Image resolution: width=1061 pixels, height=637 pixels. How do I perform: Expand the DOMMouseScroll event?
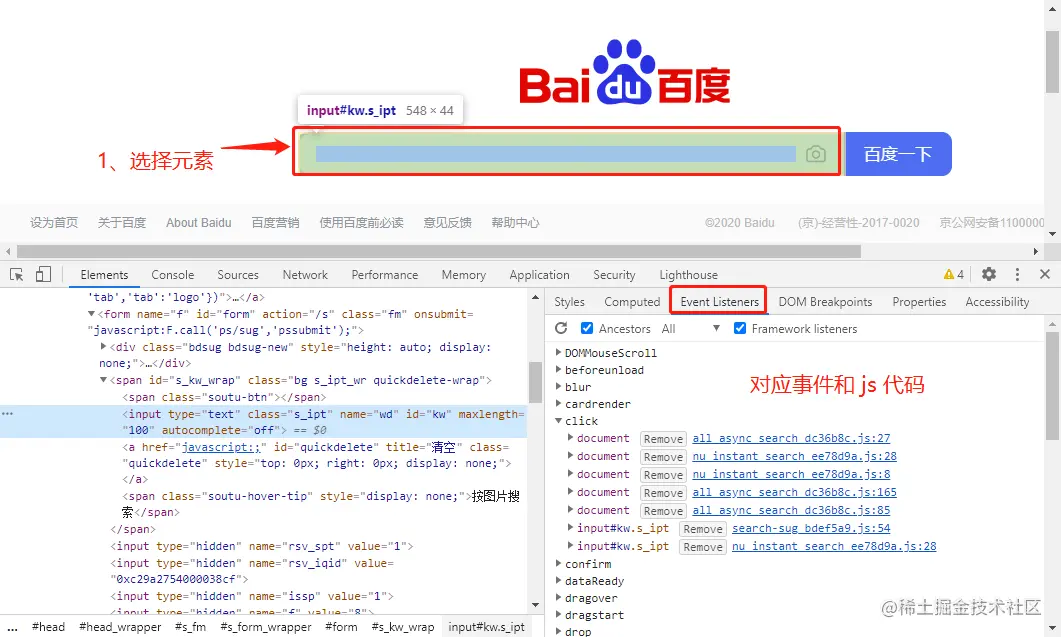[x=558, y=353]
